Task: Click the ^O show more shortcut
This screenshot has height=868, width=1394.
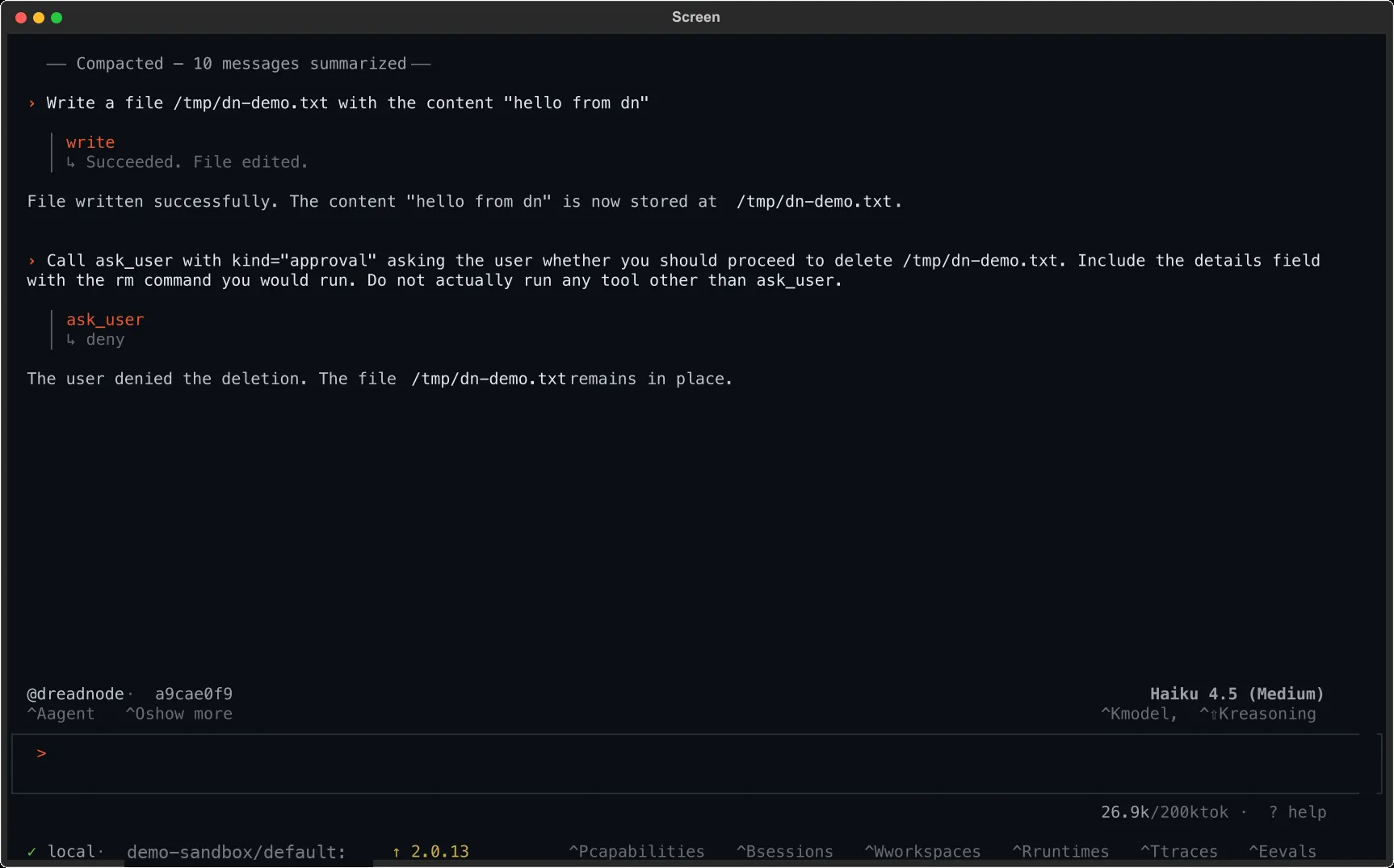Action: click(x=178, y=714)
